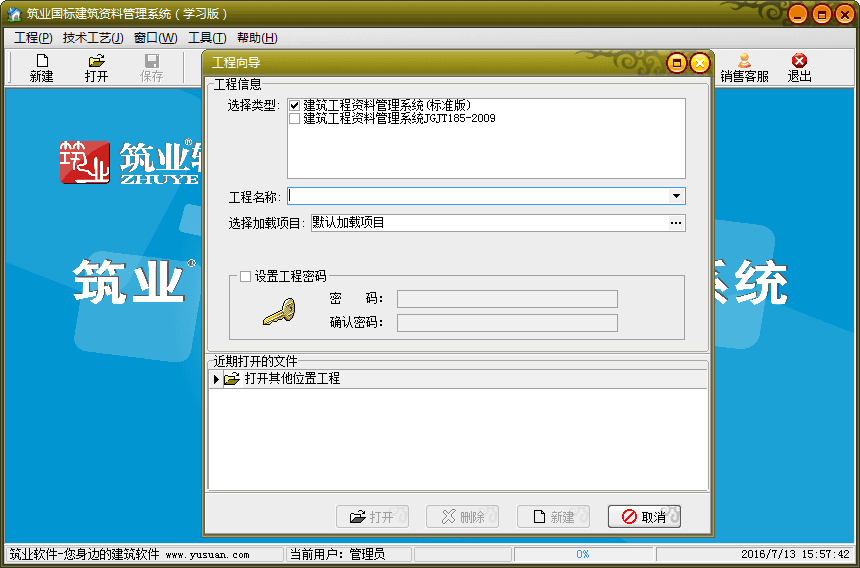Viewport: 860px width, 568px height.
Task: Click the 打开 button at dialog bottom
Action: pyautogui.click(x=372, y=516)
